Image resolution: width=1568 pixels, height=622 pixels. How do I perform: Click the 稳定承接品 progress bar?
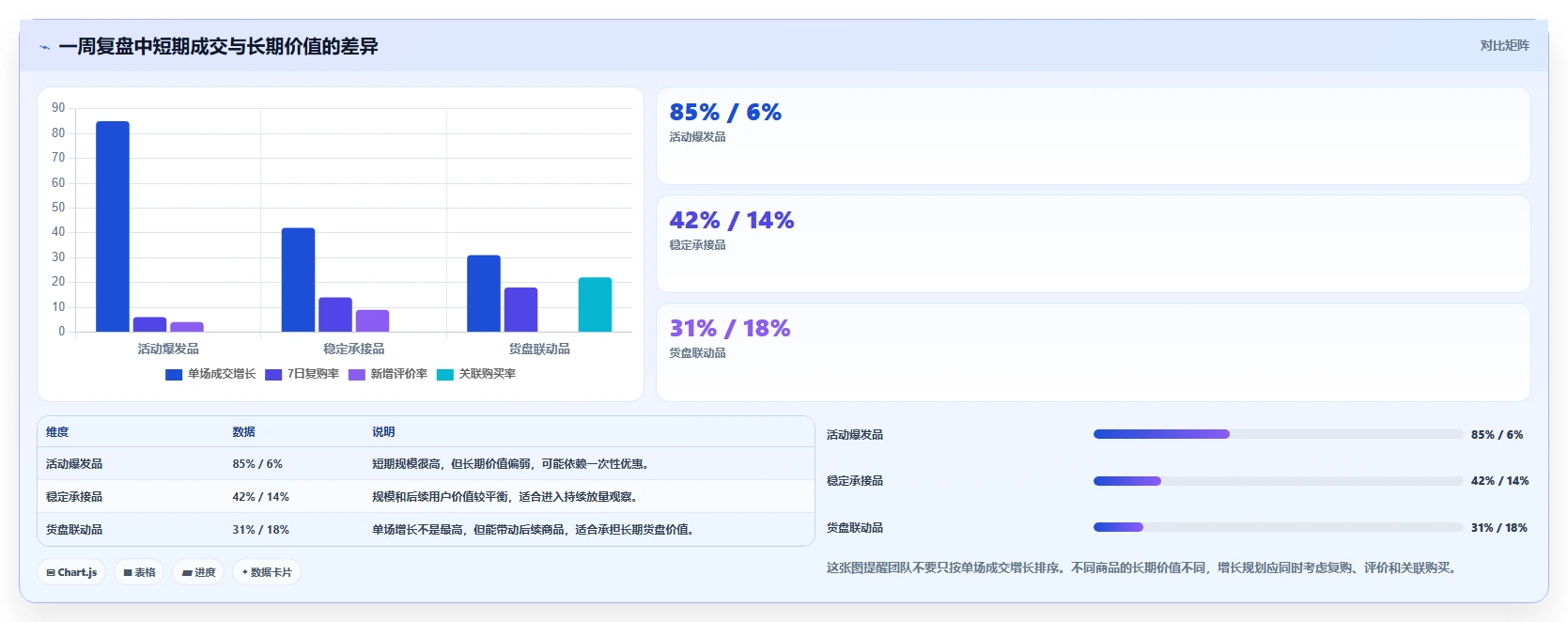click(x=1278, y=481)
